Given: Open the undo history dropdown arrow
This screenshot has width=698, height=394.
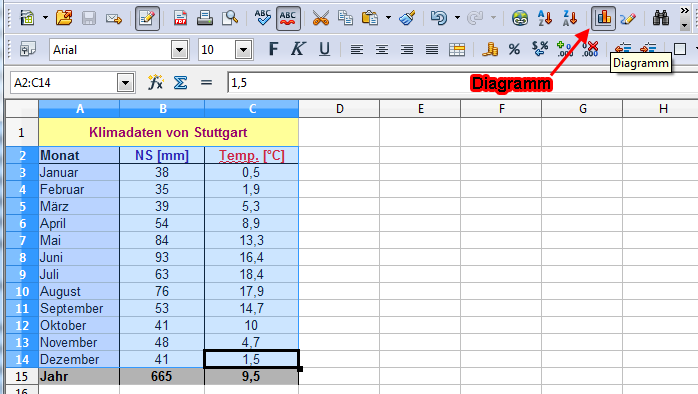Looking at the screenshot, I should tap(457, 18).
